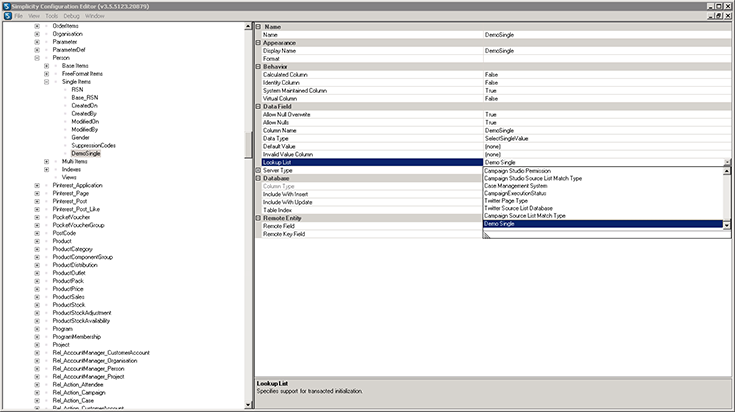Select the Views tree item

click(69, 177)
